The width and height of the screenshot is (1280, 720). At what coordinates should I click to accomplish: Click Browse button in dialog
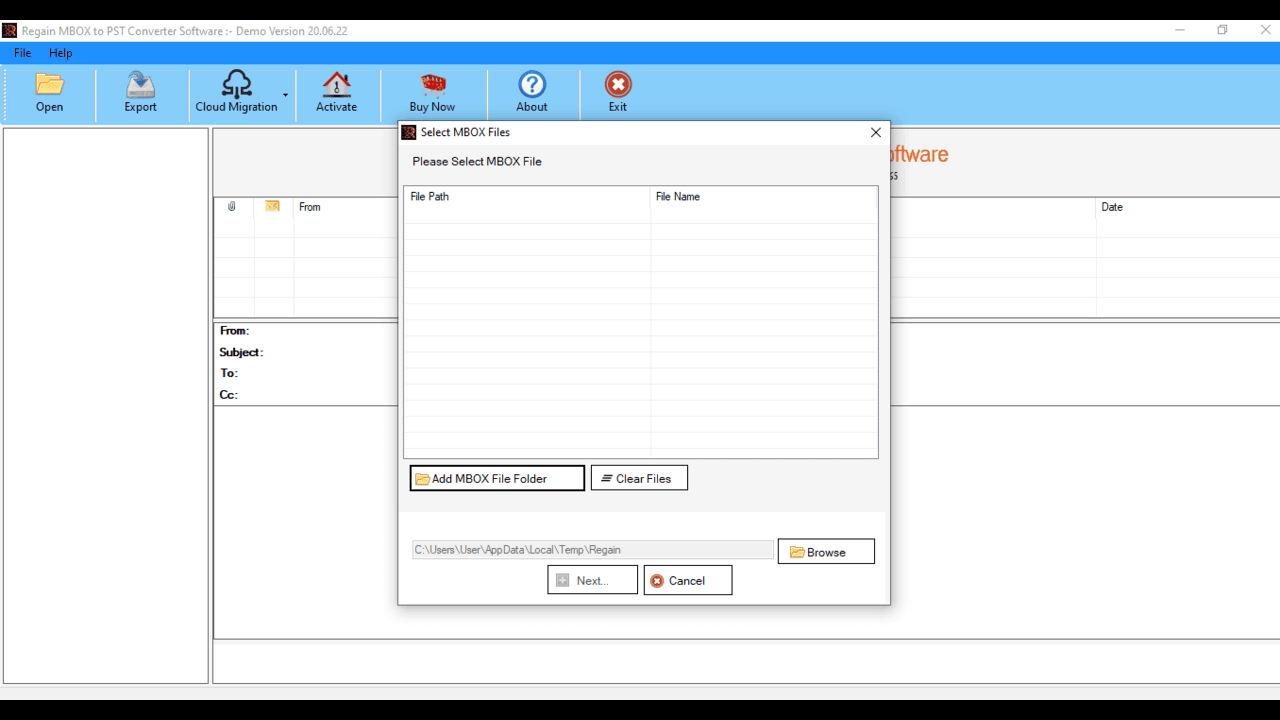pyautogui.click(x=826, y=552)
